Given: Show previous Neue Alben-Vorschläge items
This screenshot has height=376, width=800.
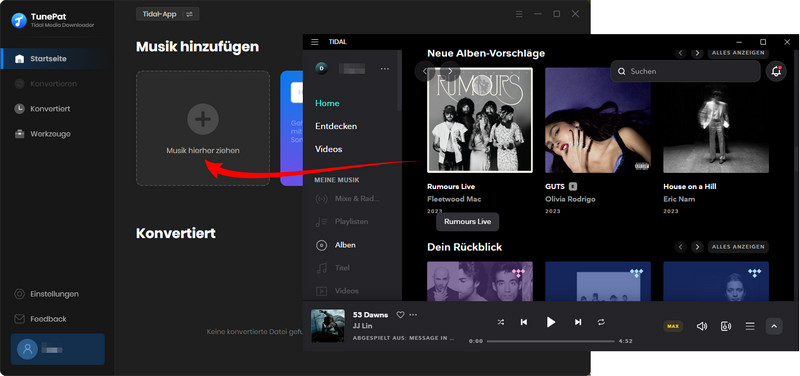Looking at the screenshot, I should coord(680,53).
